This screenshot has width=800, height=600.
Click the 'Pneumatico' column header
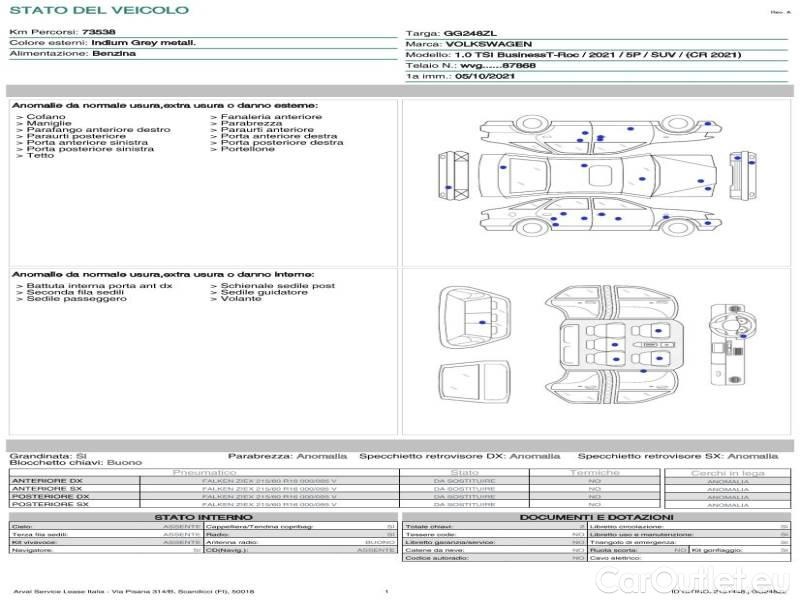point(205,472)
